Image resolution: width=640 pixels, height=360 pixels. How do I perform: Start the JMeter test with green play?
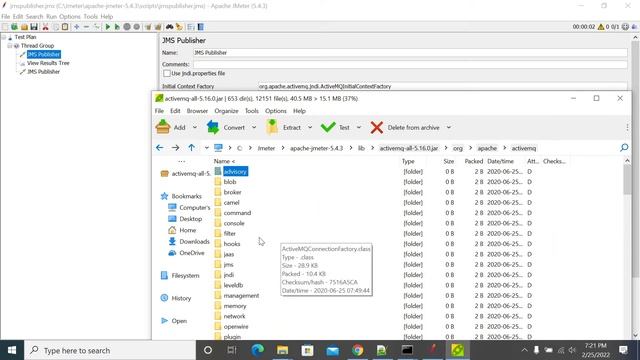click(x=108, y=27)
